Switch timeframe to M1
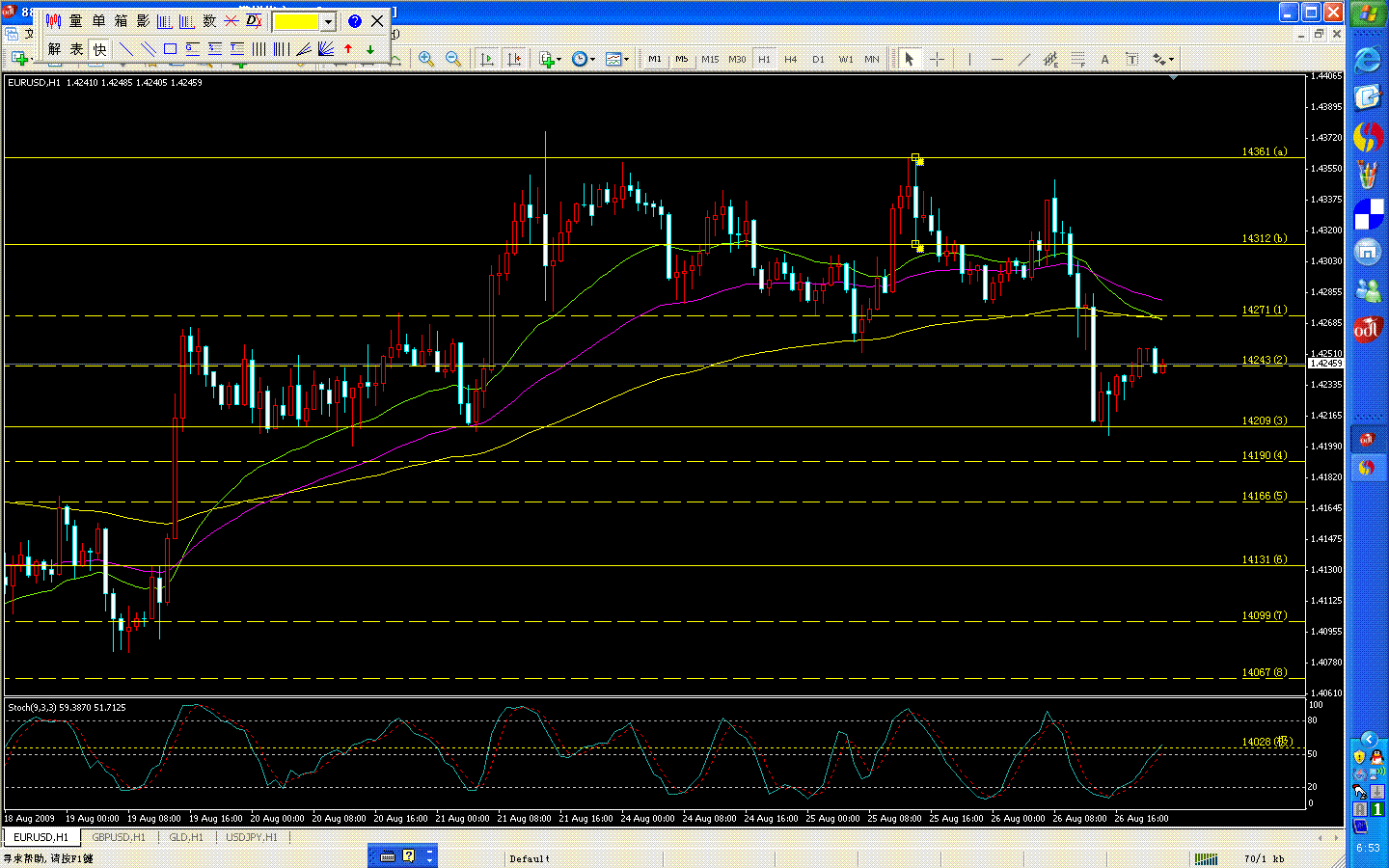 click(655, 60)
